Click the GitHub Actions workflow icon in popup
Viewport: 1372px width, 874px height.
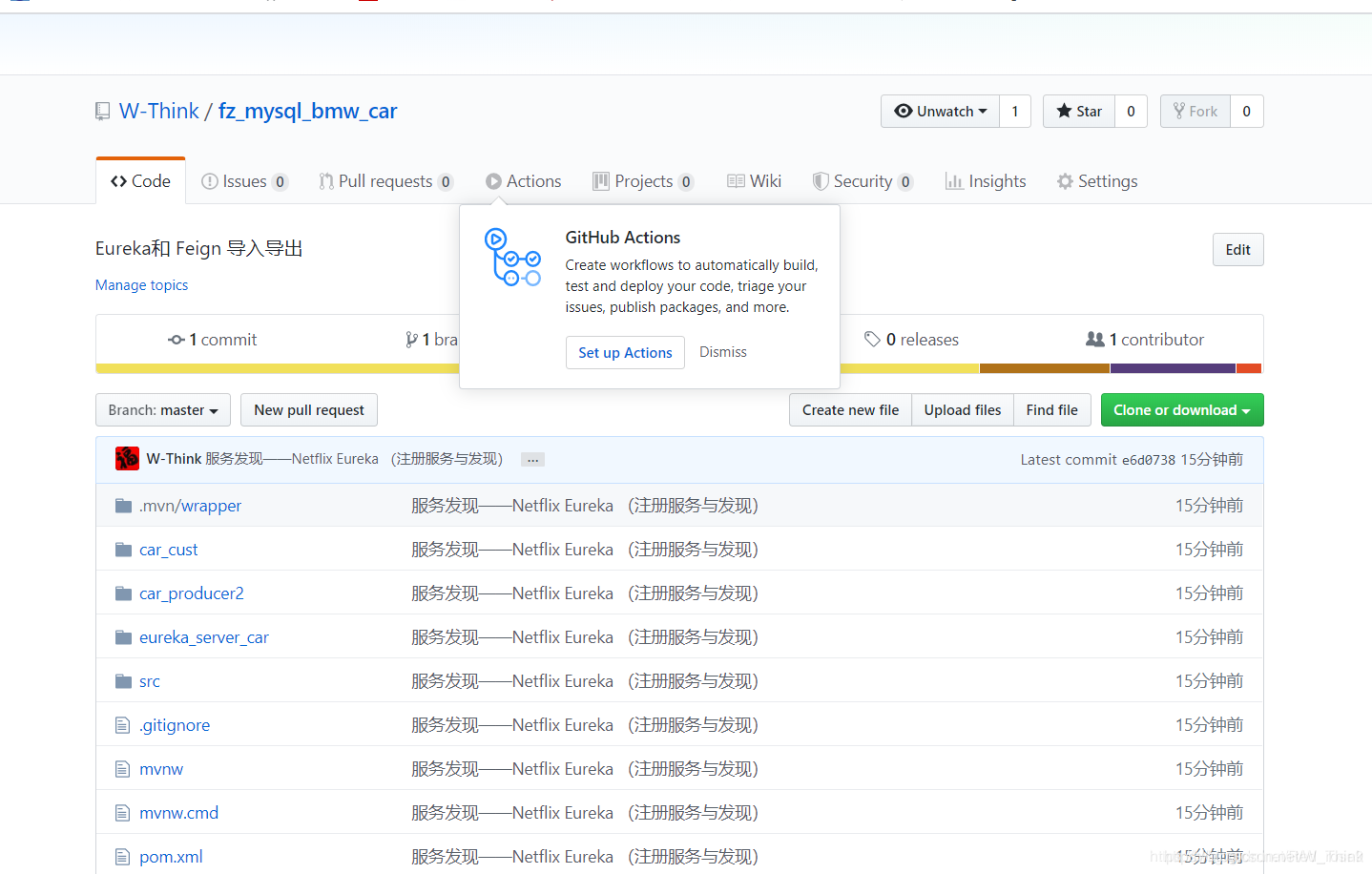click(x=512, y=258)
